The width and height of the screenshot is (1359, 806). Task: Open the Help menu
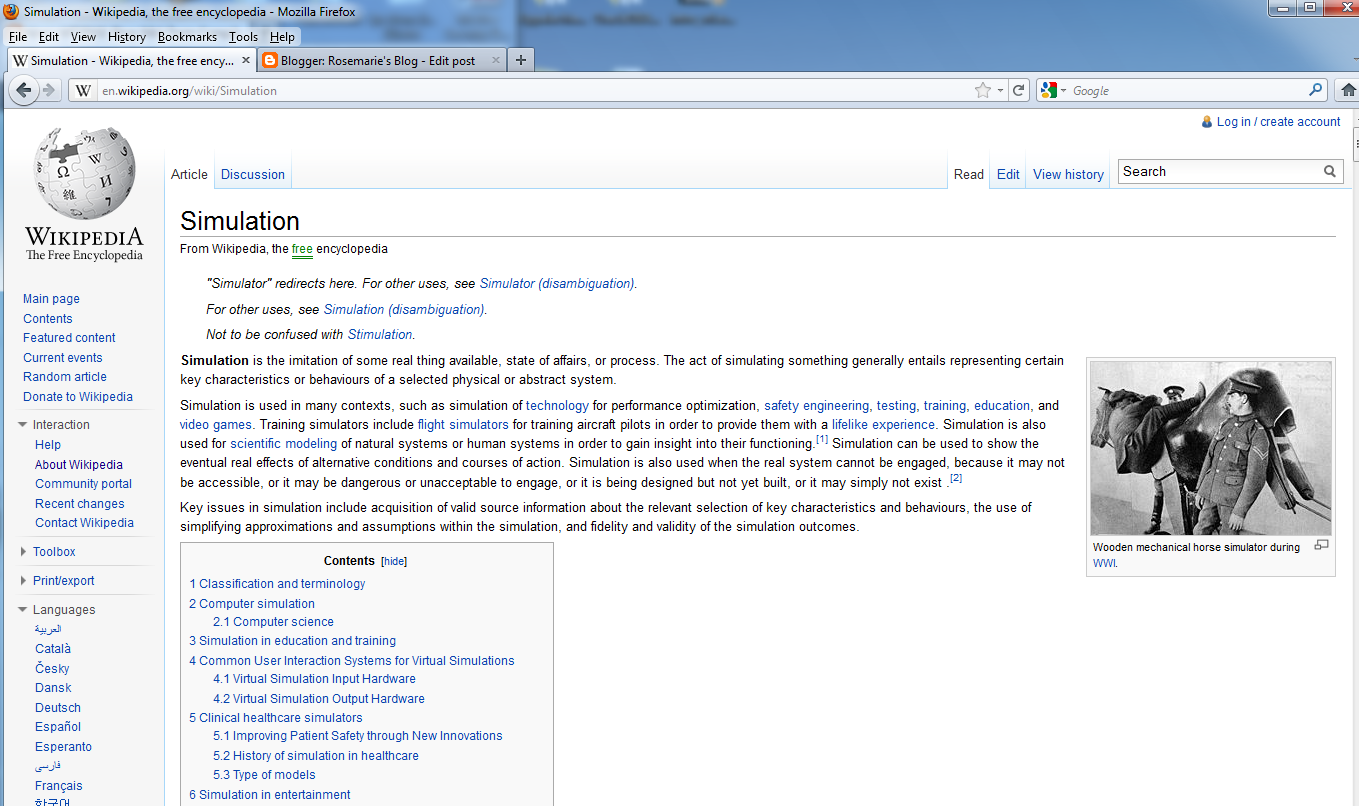[283, 37]
